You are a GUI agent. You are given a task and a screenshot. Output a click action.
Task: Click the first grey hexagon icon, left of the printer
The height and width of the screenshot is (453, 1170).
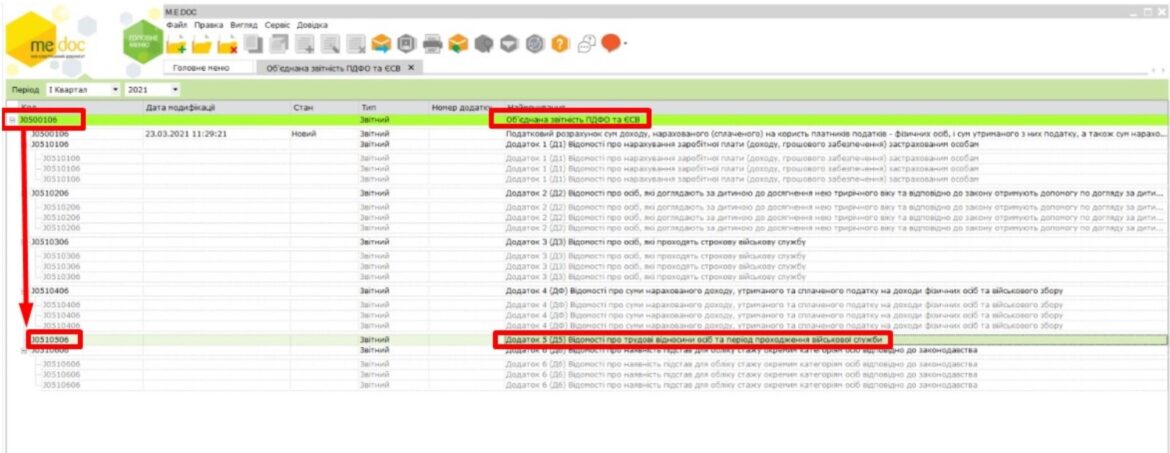406,45
